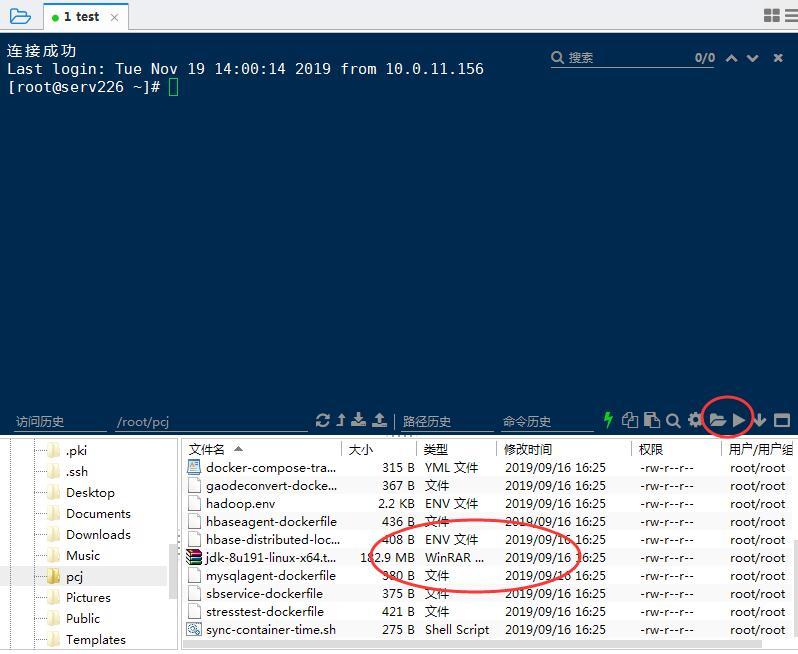Click the open folder icon in terminal toolbar
Viewport: 798px width, 654px height.
click(717, 420)
